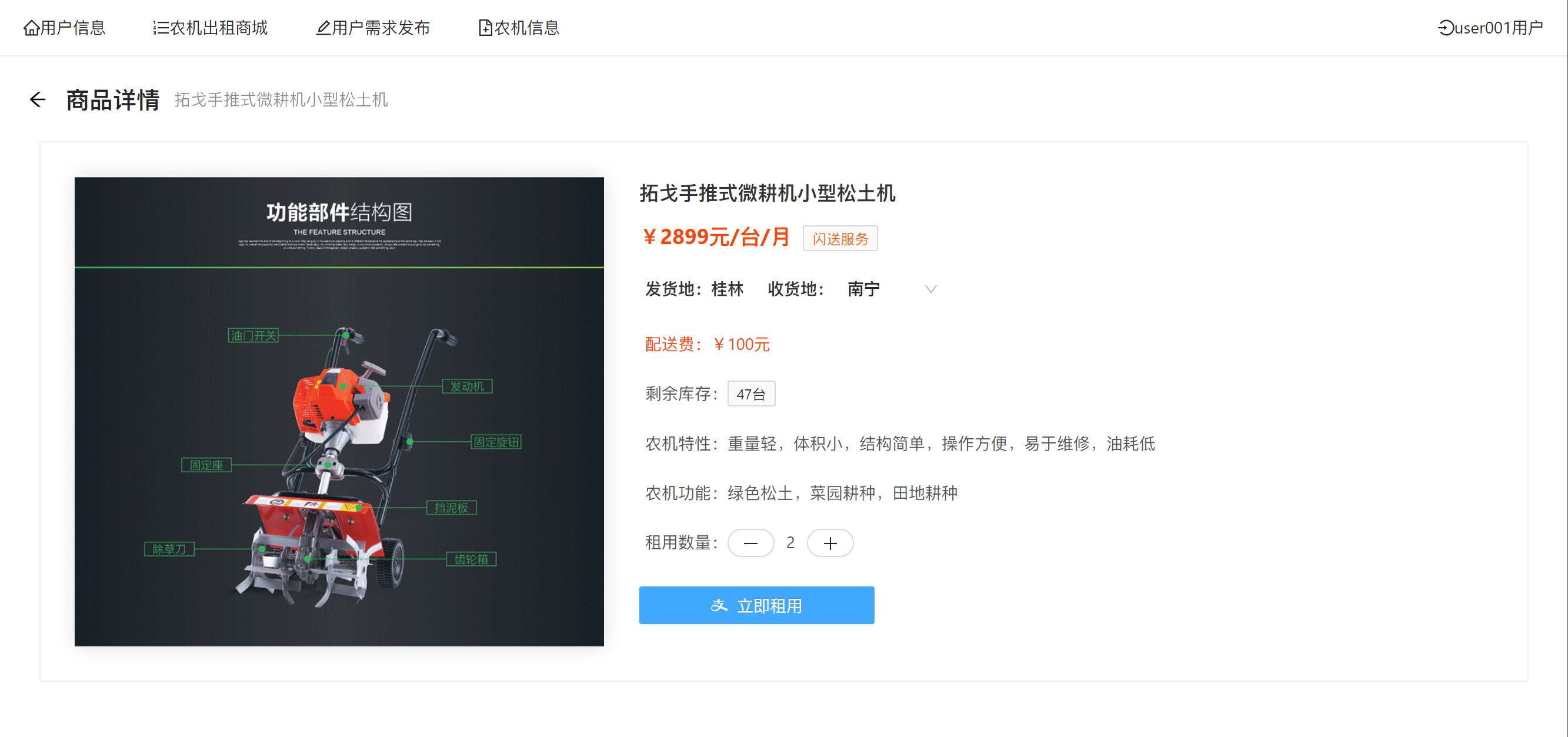Click the document icon beside 农机信息
Screen dimensions: 1568x737
[x=485, y=28]
